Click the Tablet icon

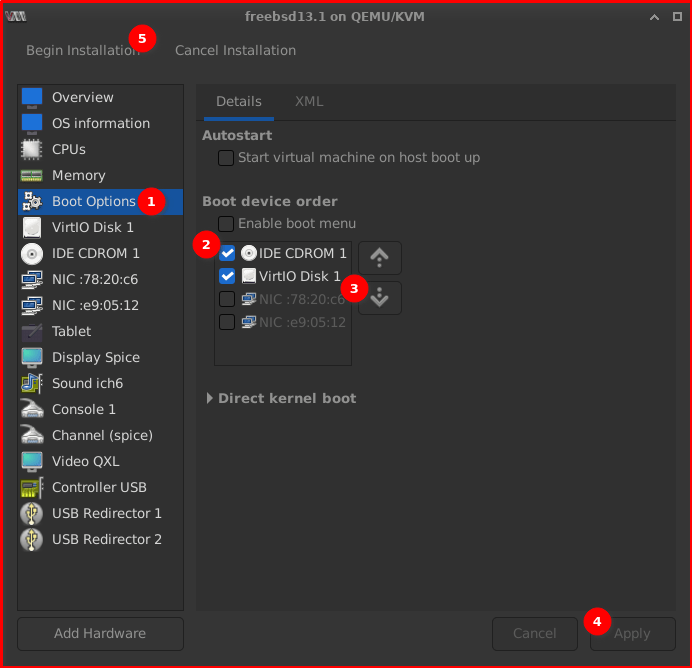32,332
